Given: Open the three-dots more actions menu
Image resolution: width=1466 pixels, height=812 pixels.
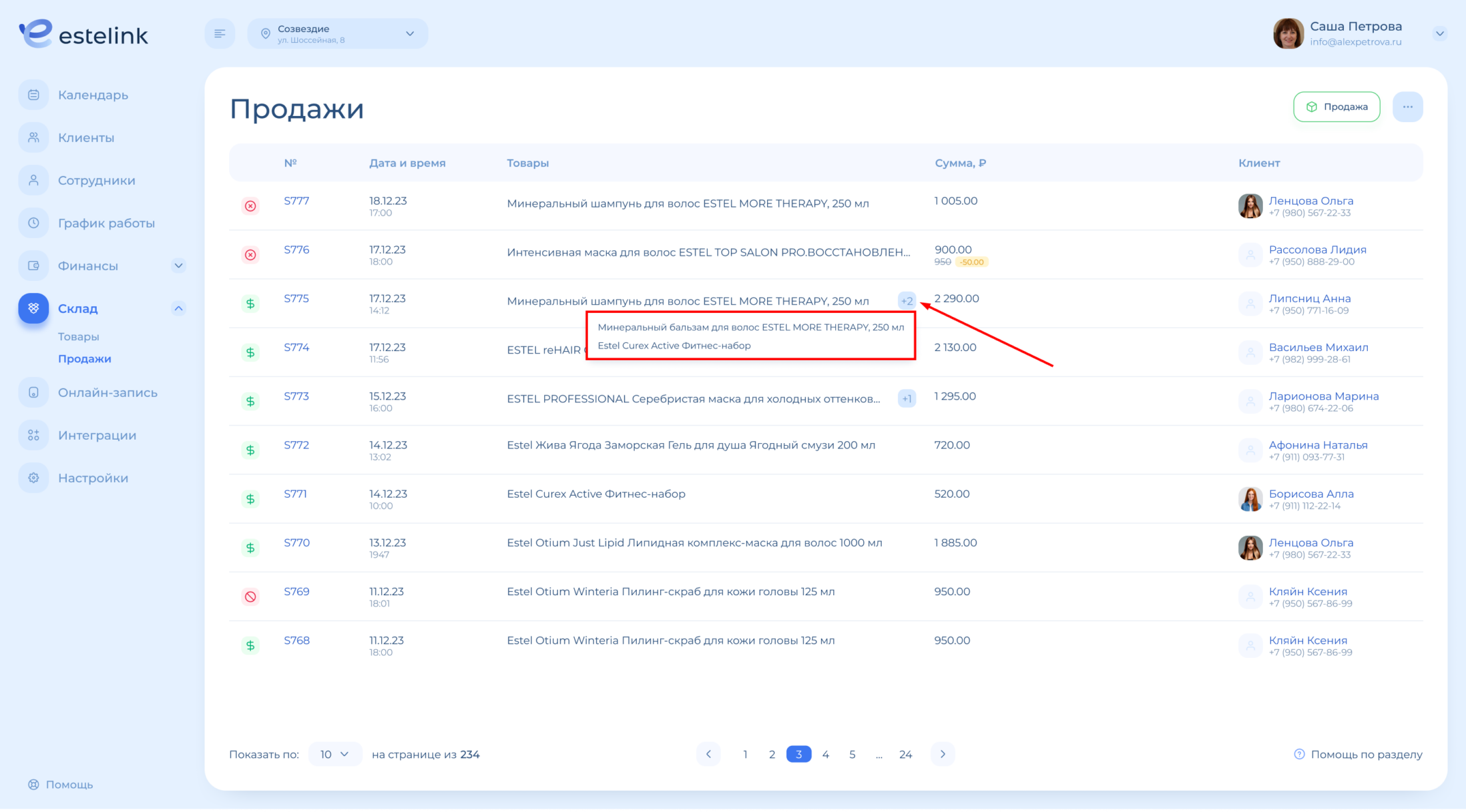Looking at the screenshot, I should coord(1408,107).
